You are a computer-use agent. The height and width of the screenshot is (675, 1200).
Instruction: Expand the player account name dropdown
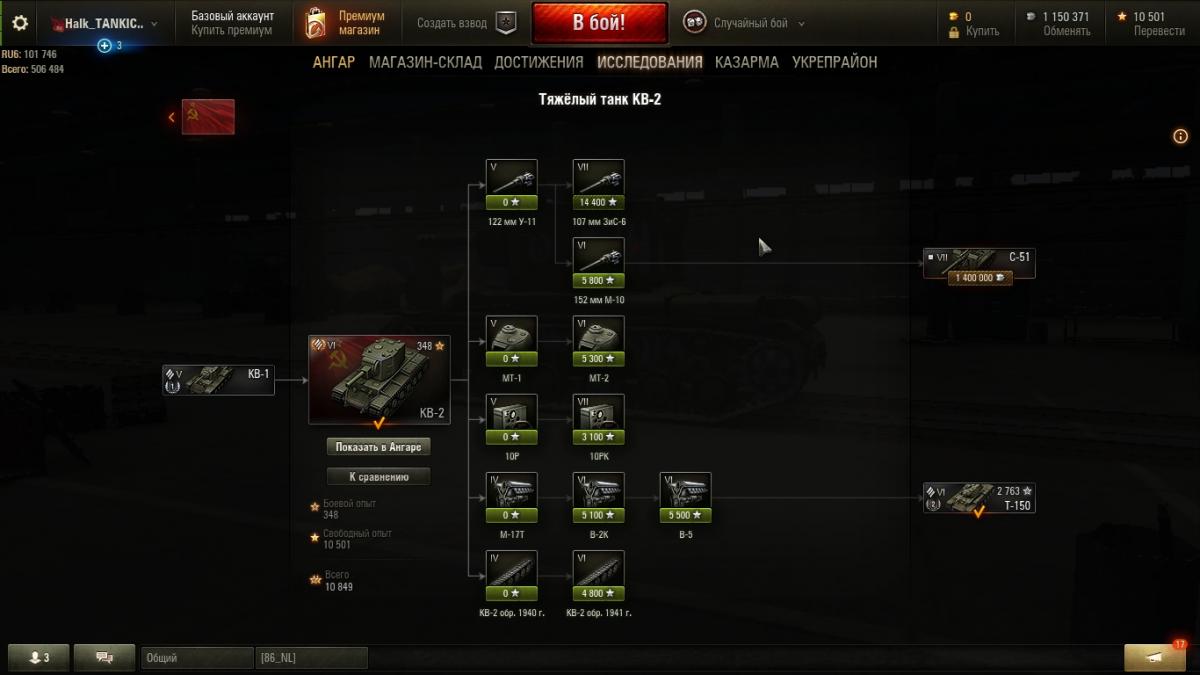(104, 23)
